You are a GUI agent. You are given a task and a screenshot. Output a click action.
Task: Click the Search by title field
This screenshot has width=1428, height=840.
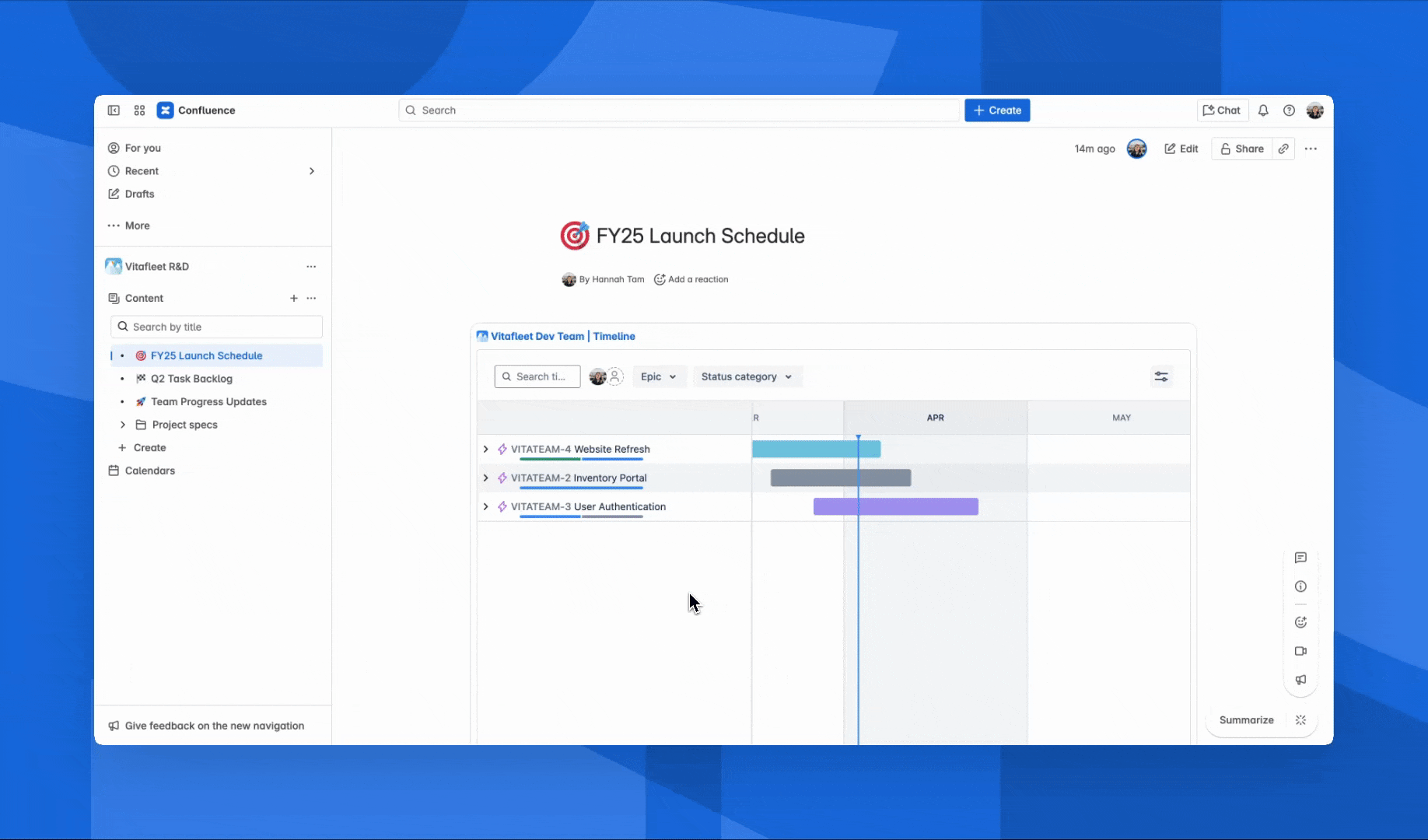(217, 327)
